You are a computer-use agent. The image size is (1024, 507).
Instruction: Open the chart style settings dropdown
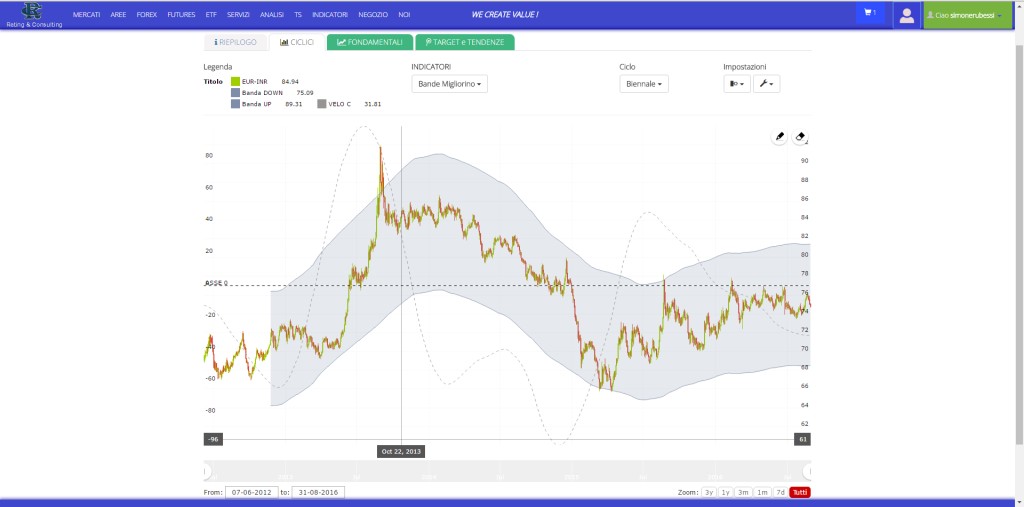click(x=736, y=84)
